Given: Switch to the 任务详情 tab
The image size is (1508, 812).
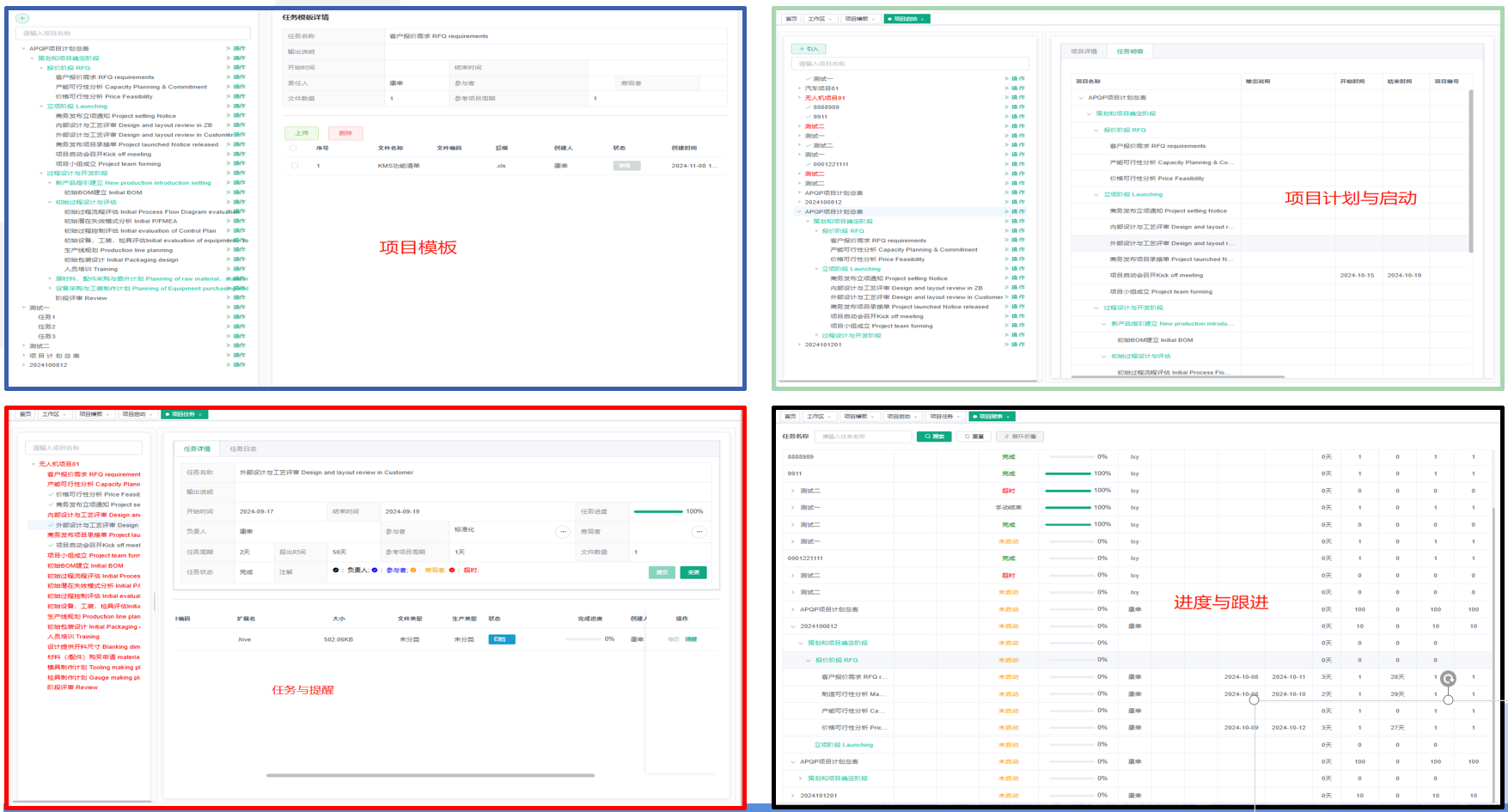Looking at the screenshot, I should (197, 449).
